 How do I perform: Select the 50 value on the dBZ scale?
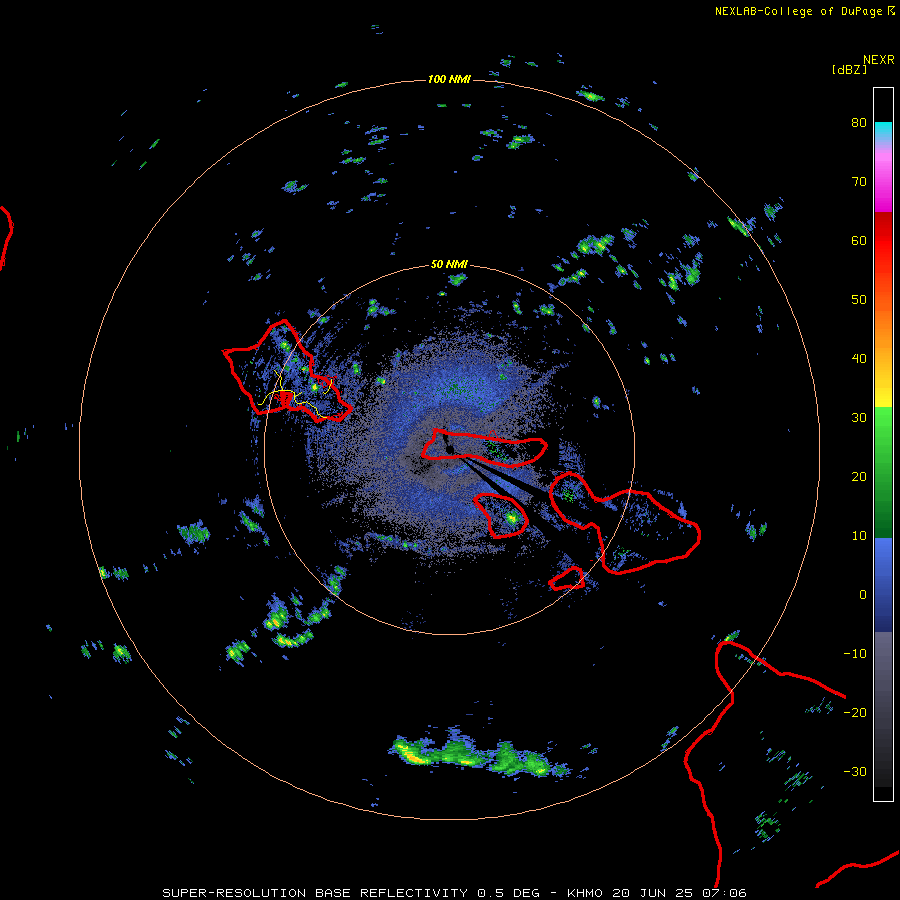[x=859, y=300]
